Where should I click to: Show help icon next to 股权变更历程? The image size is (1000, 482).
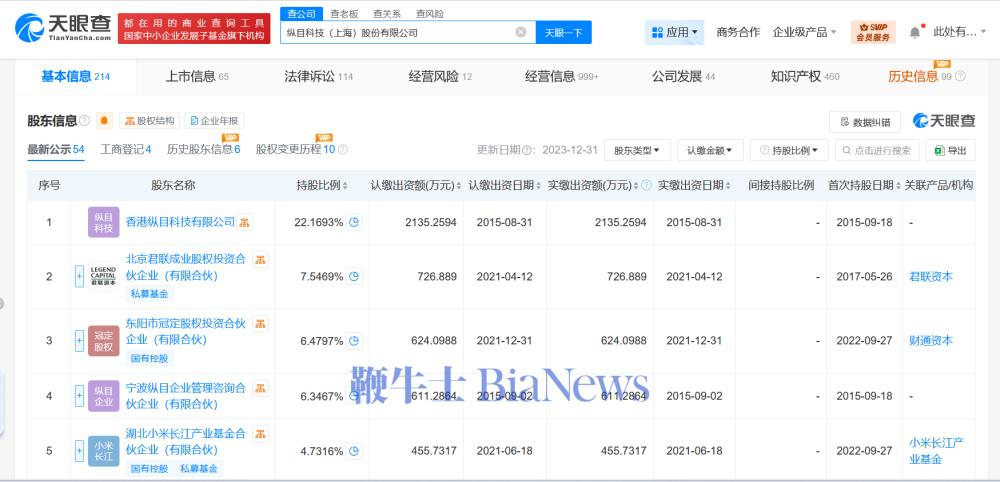(342, 150)
